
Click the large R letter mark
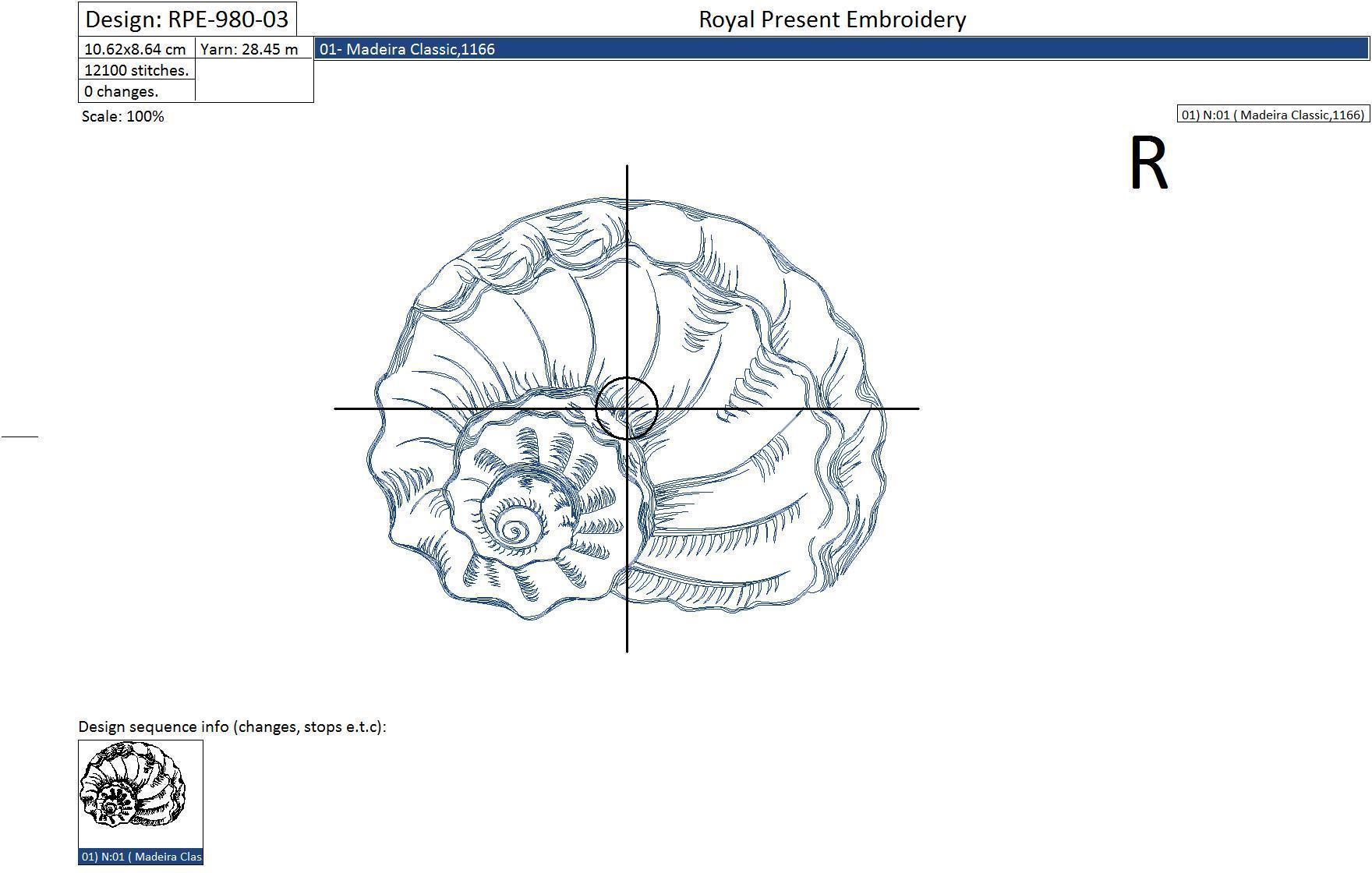point(1149,163)
